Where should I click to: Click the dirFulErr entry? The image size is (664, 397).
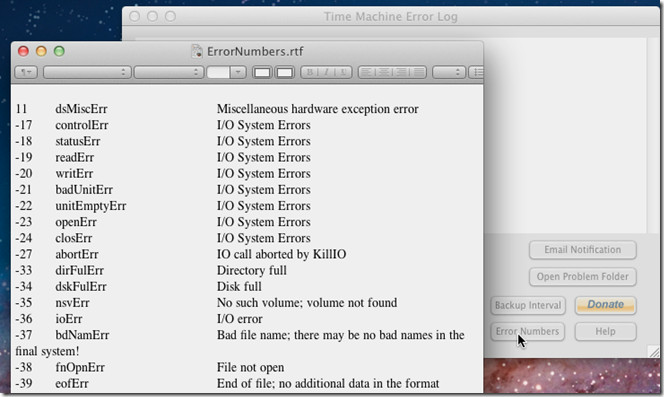point(79,270)
